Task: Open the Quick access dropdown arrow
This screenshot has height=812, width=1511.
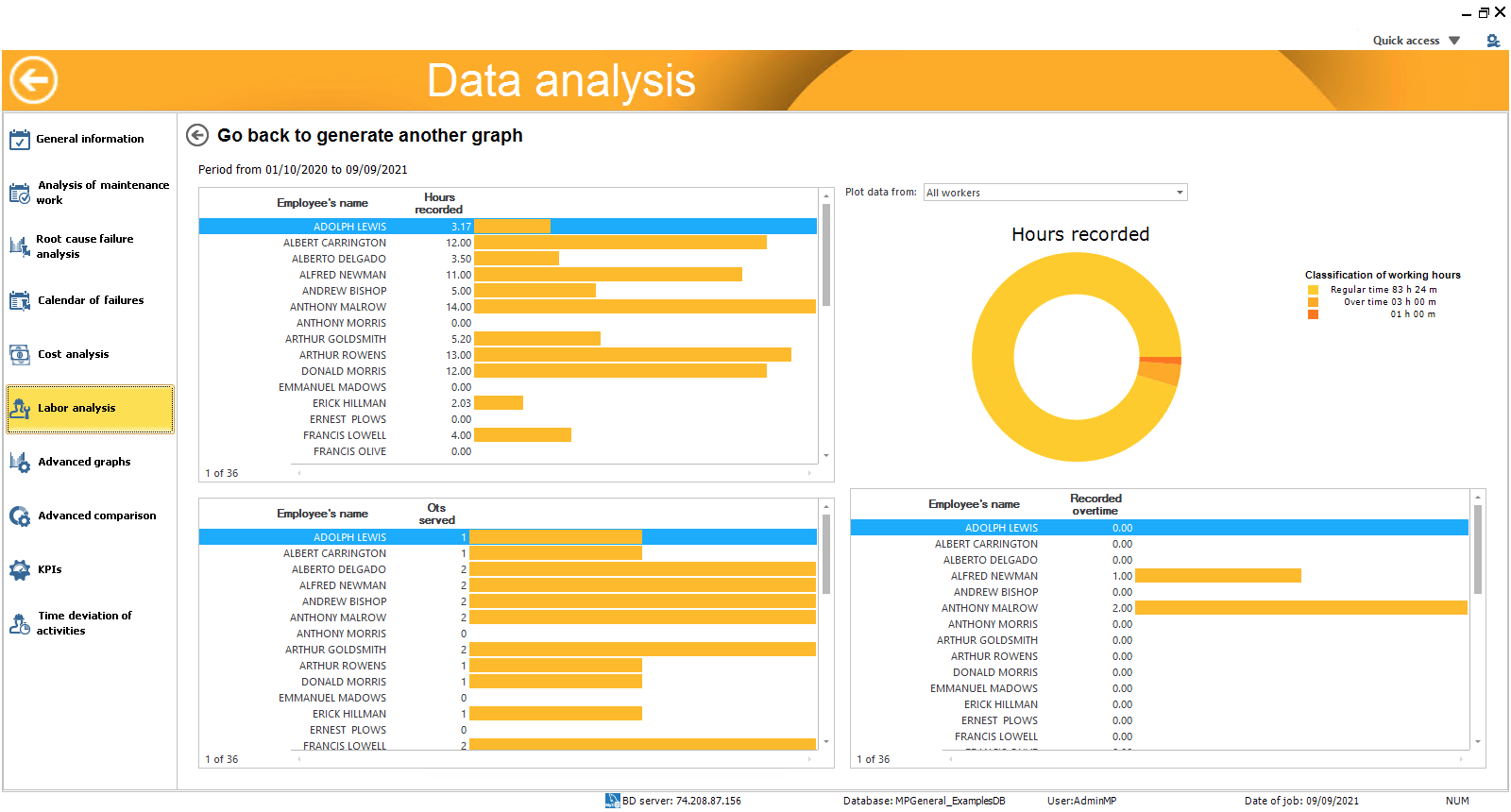Action: 1454,41
